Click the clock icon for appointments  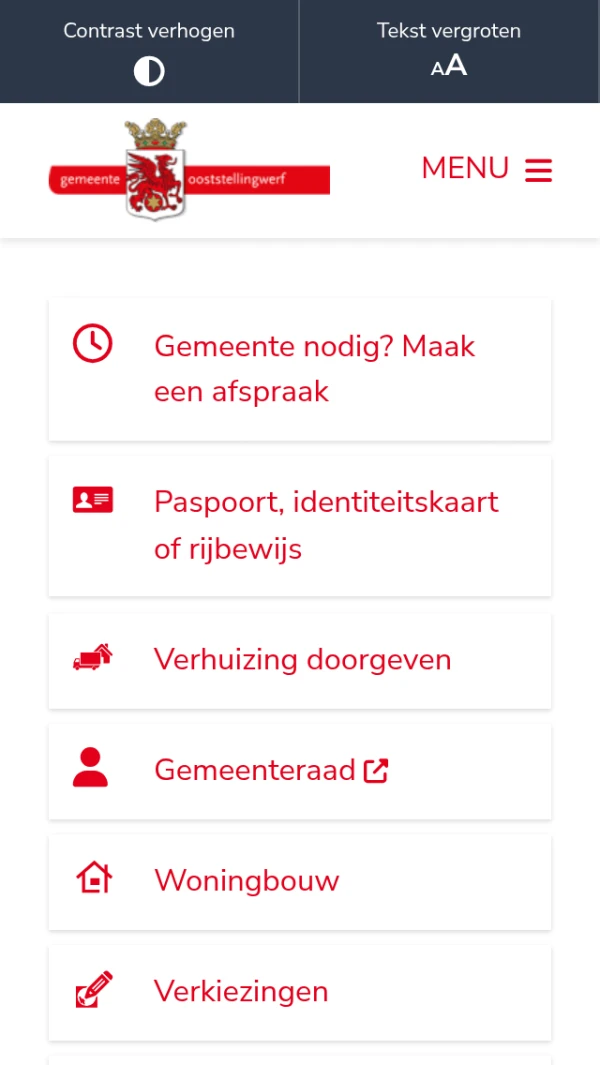click(92, 344)
